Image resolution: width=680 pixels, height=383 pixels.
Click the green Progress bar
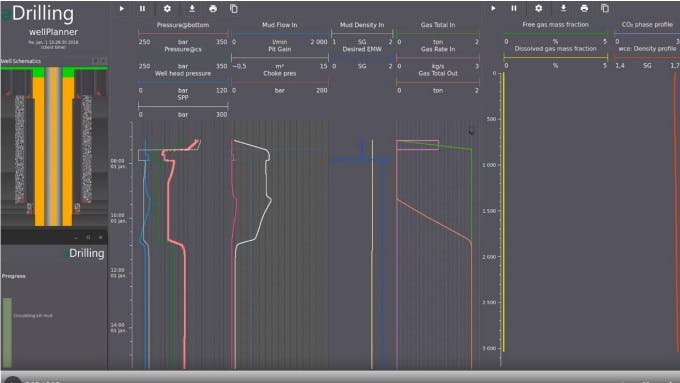click(7, 333)
